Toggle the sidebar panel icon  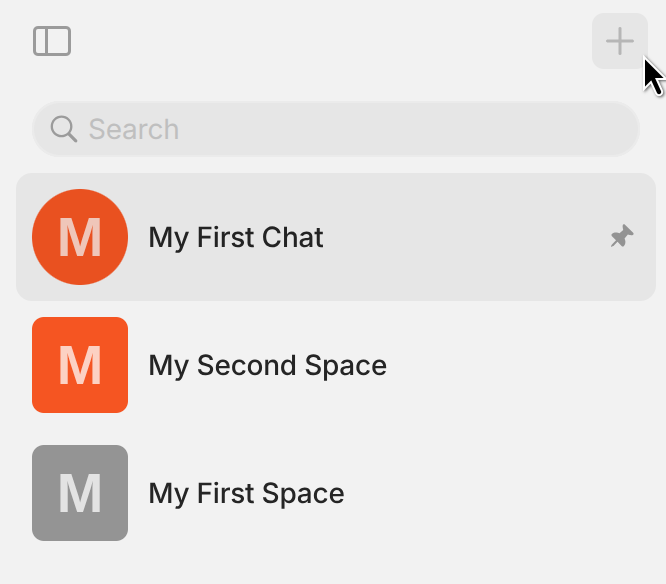[x=52, y=41]
